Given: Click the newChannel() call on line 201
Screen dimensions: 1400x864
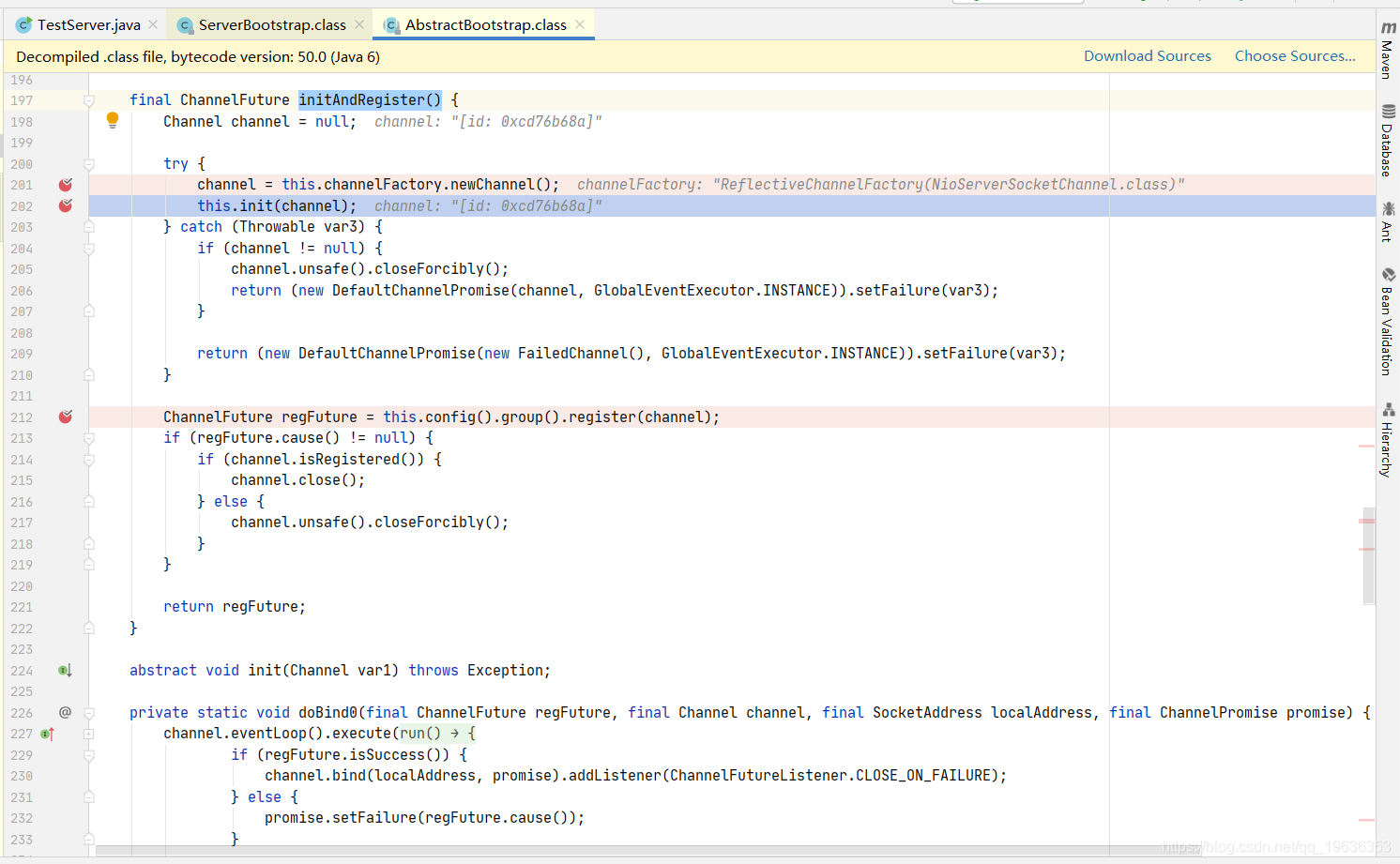Looking at the screenshot, I should 500,185.
